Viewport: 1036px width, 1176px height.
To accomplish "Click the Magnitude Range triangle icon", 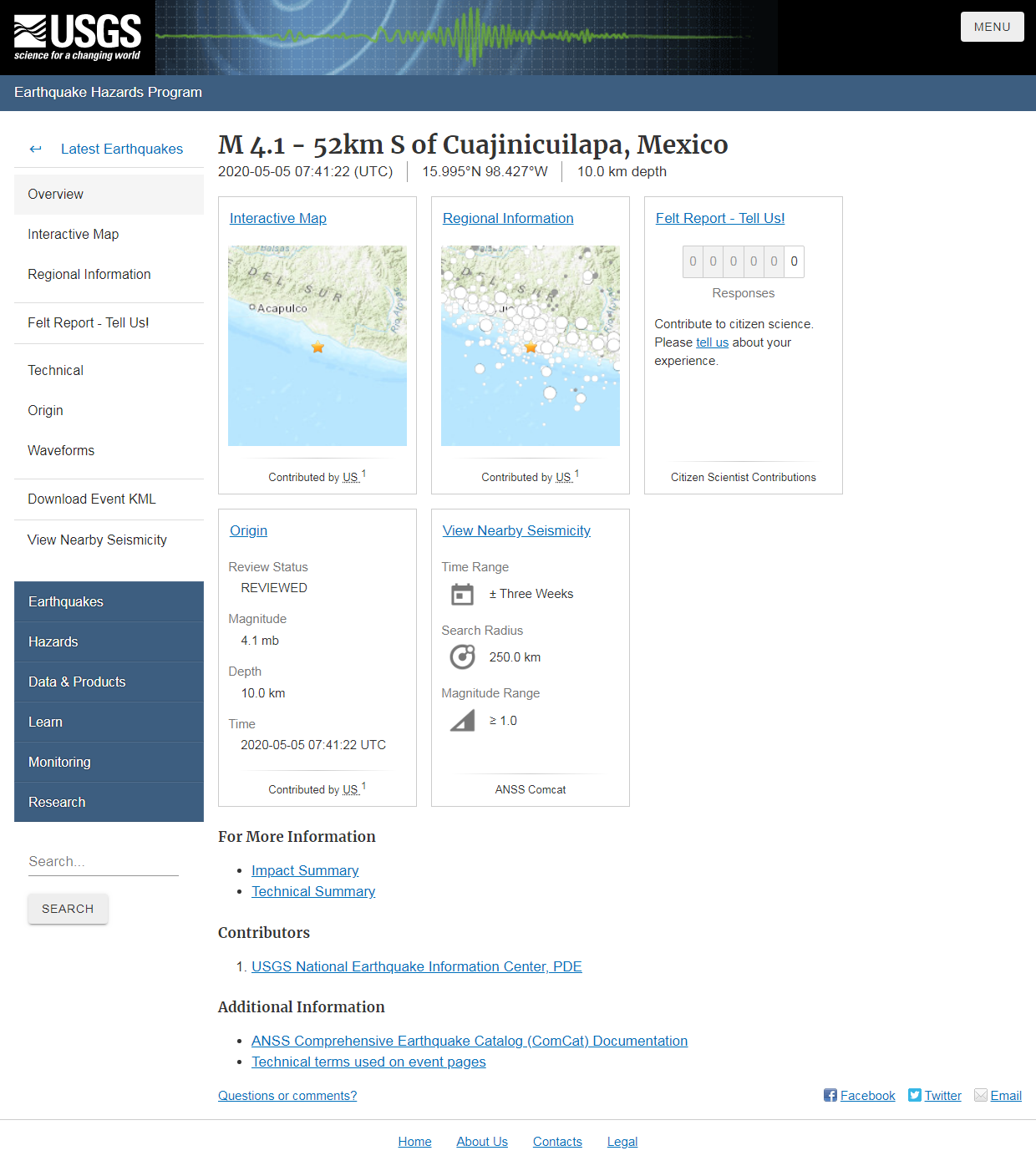I will pos(462,720).
